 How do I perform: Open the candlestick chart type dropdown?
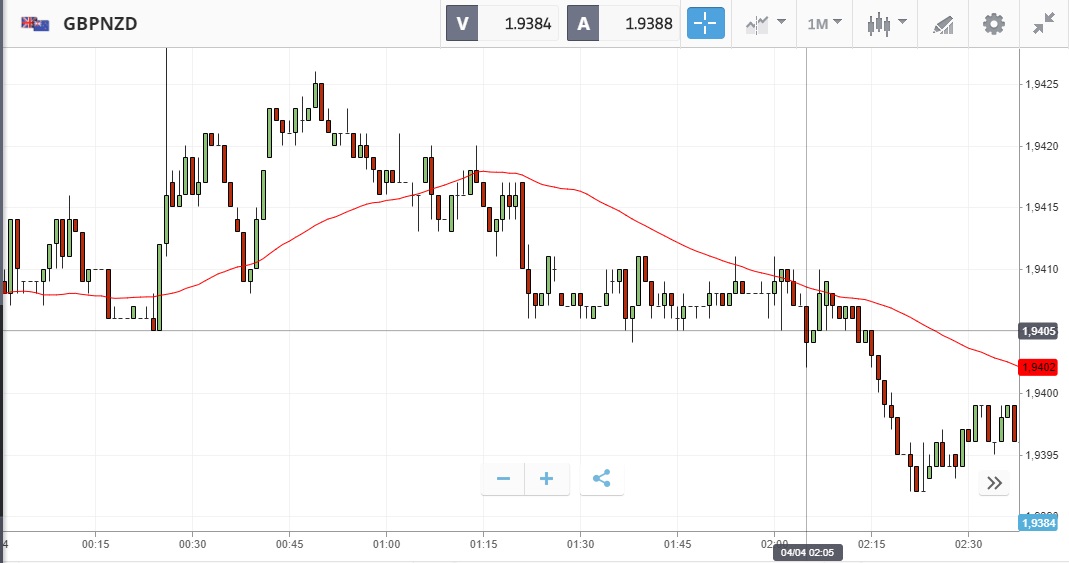[886, 24]
